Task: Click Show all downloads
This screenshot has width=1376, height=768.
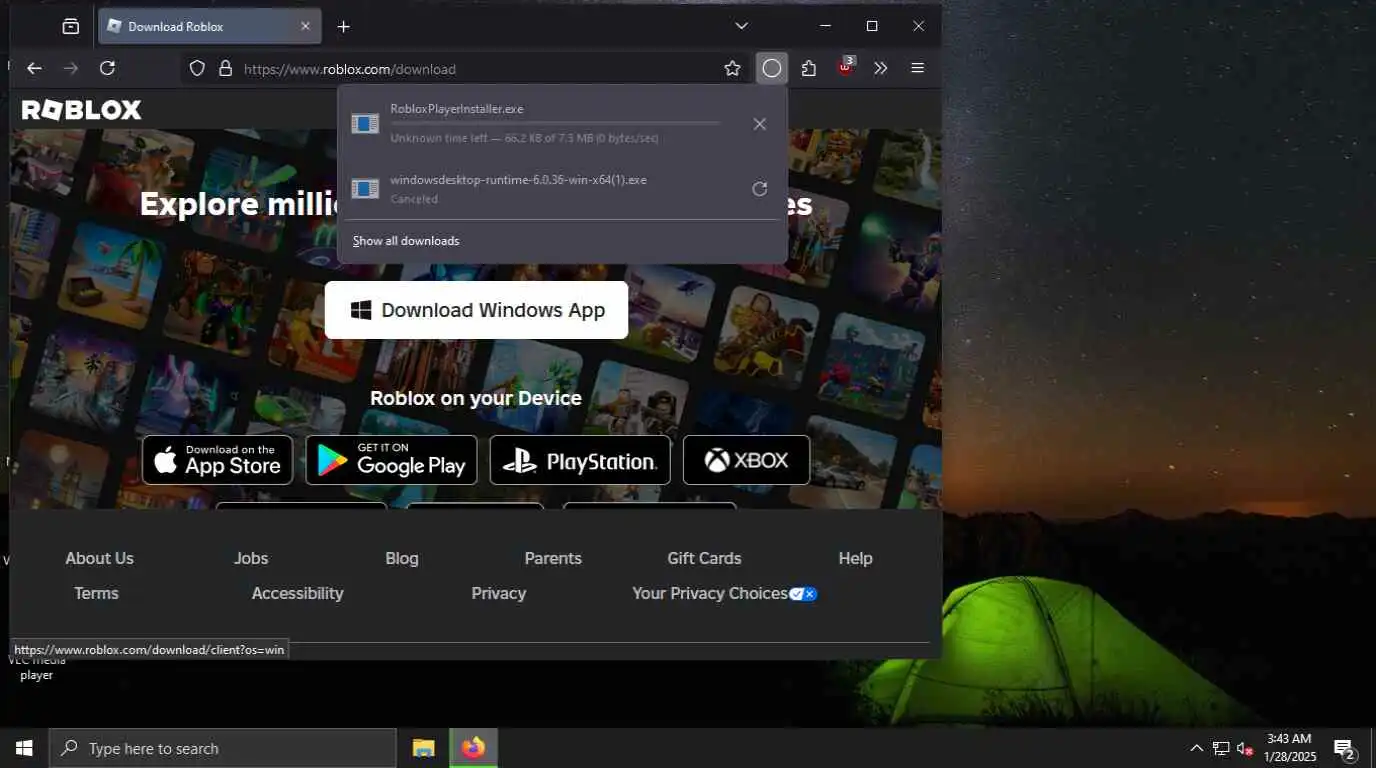Action: 406,241
